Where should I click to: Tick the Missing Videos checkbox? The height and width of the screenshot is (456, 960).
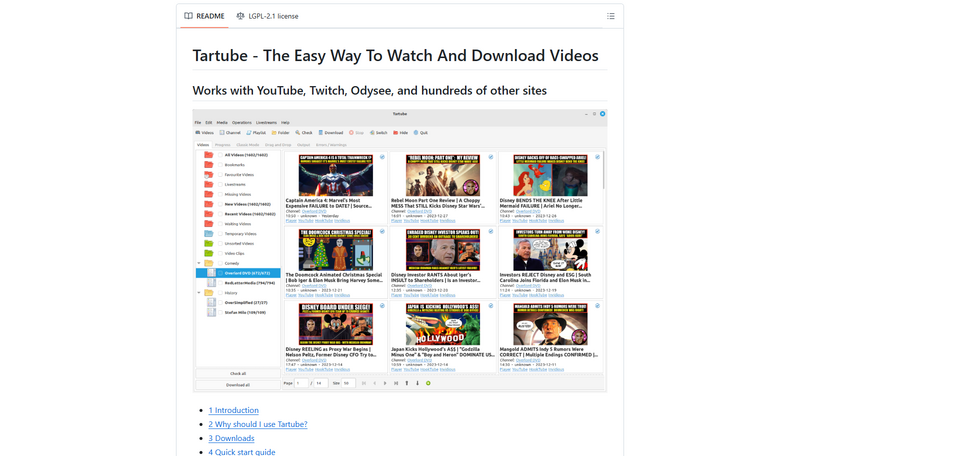tap(220, 194)
